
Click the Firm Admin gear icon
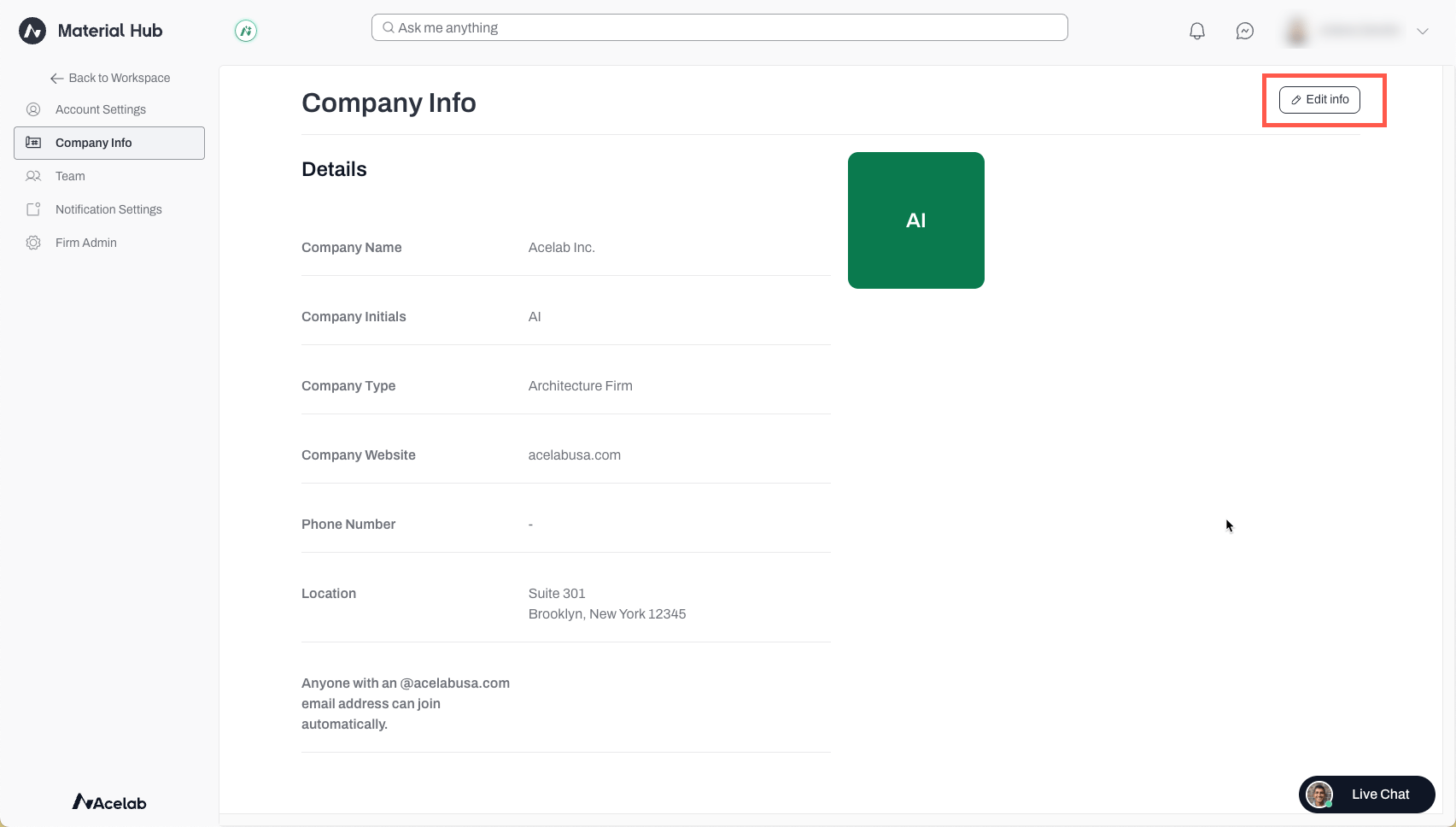pos(33,243)
